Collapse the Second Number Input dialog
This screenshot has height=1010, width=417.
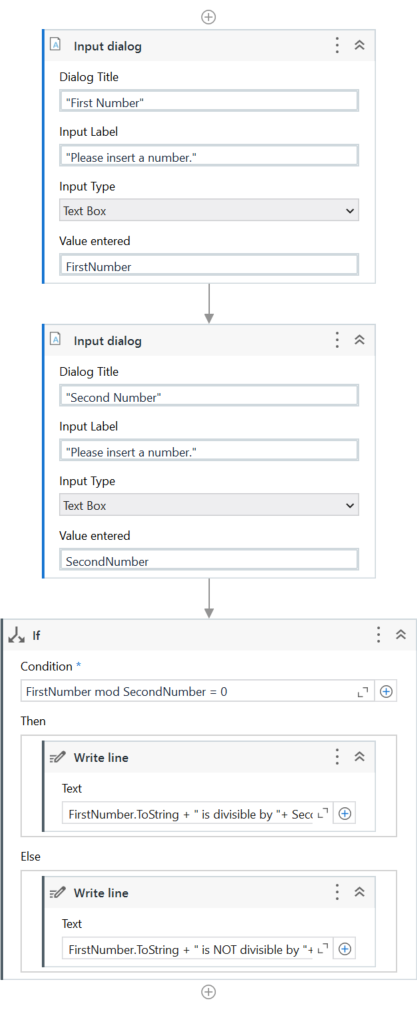[360, 340]
